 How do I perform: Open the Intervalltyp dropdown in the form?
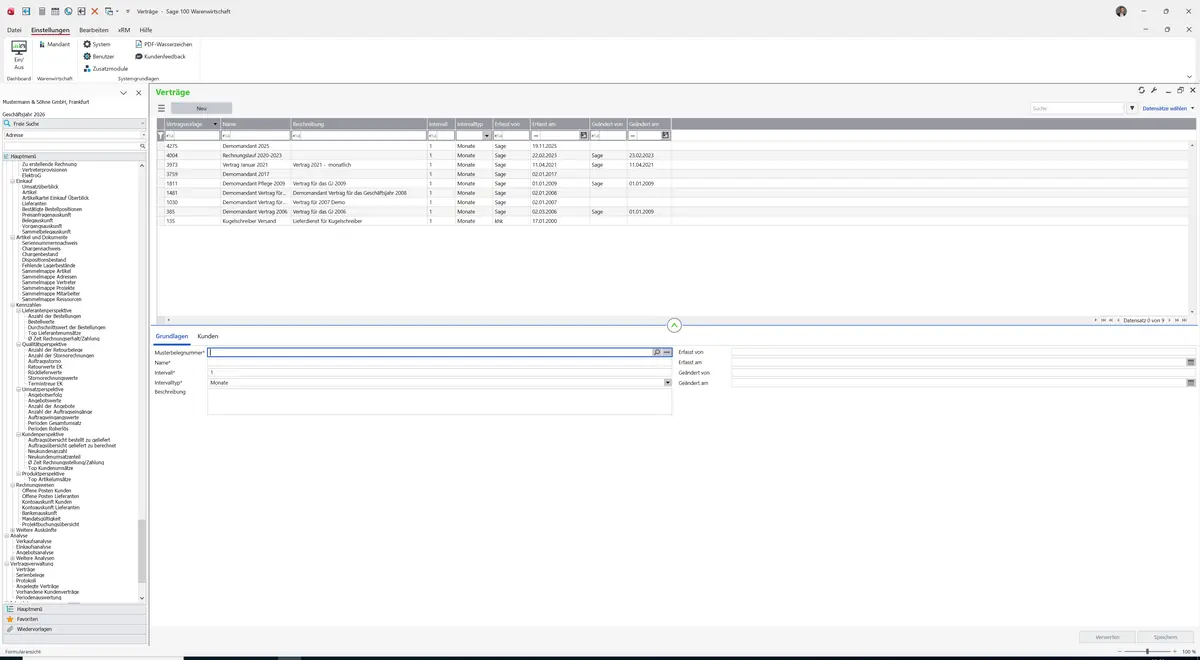[x=667, y=383]
